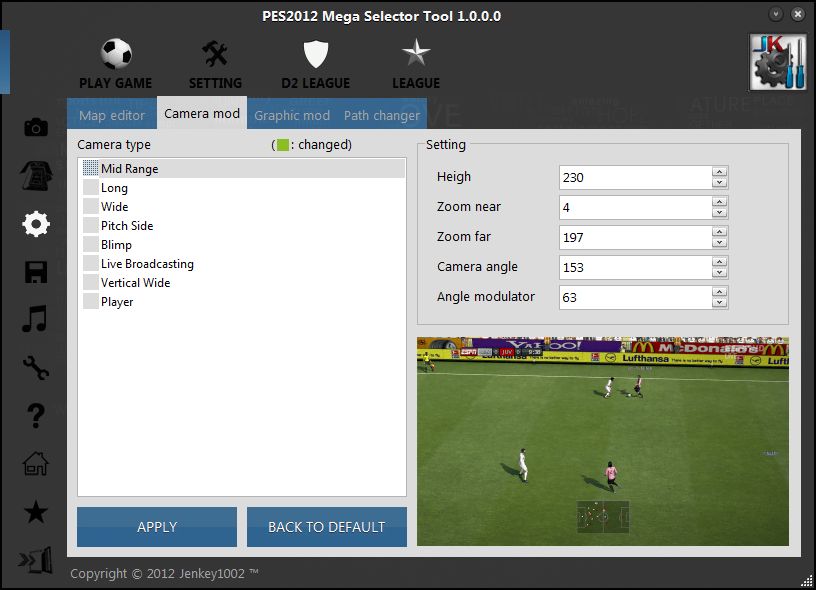Increase Angle modulator with up arrow

[x=719, y=292]
